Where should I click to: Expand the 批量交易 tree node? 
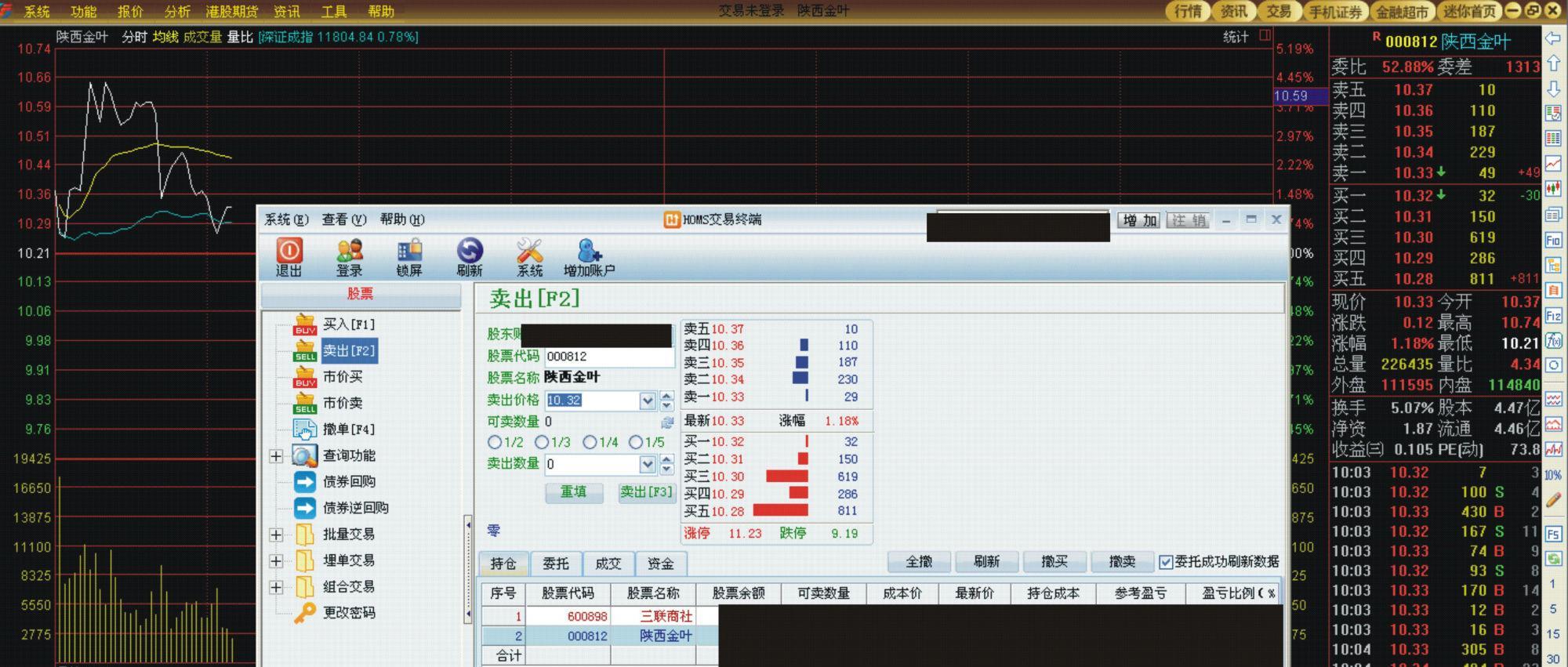coord(276,535)
